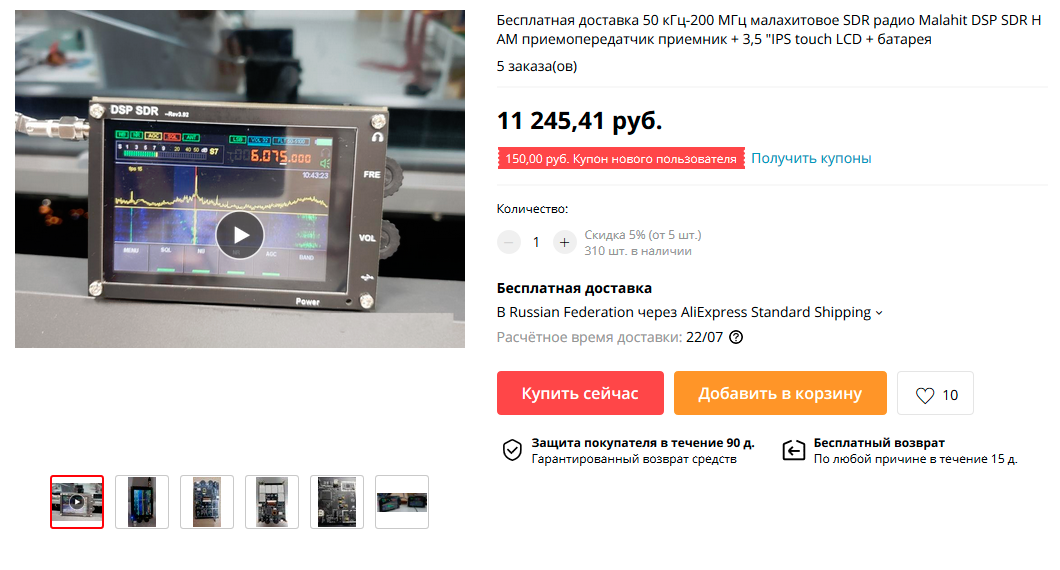Select the last product thumbnail
The height and width of the screenshot is (570, 1060).
tap(402, 502)
